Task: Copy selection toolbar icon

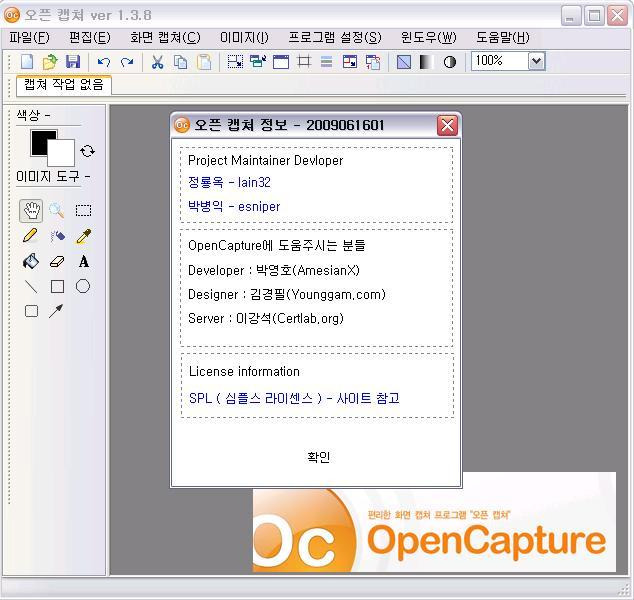Action: click(x=180, y=62)
